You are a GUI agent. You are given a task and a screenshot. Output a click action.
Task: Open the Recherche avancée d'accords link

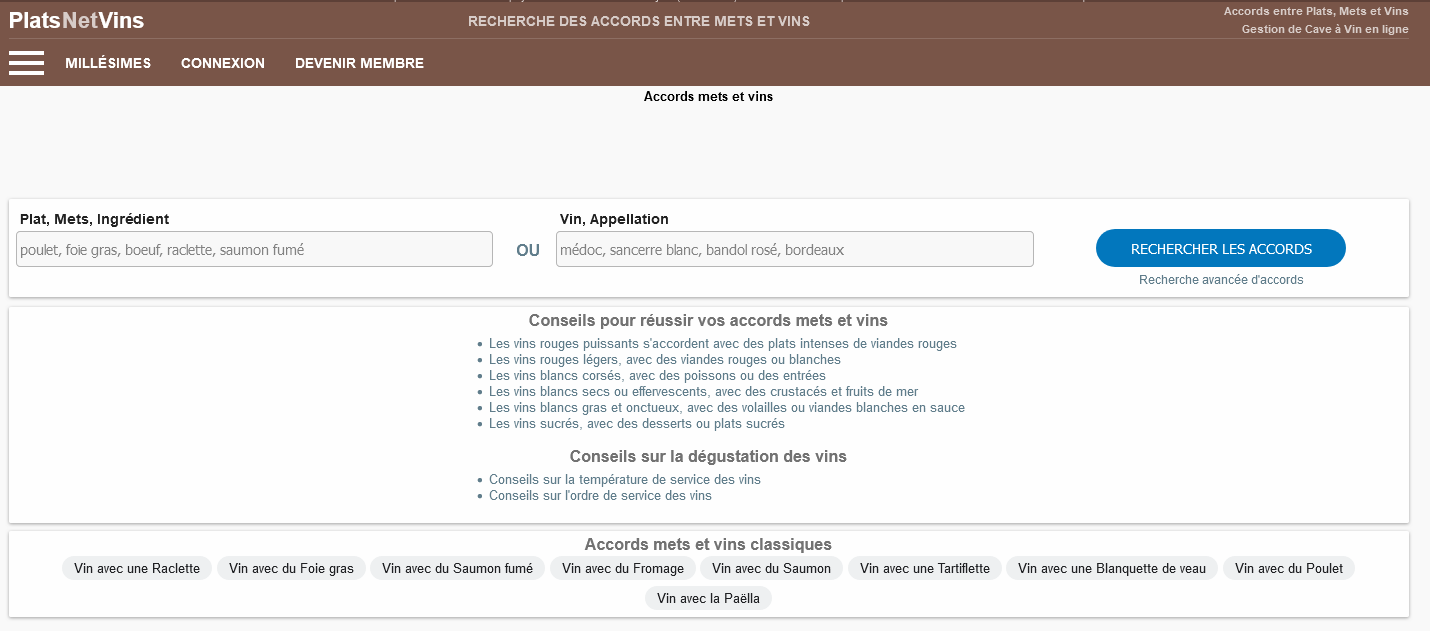point(1221,280)
